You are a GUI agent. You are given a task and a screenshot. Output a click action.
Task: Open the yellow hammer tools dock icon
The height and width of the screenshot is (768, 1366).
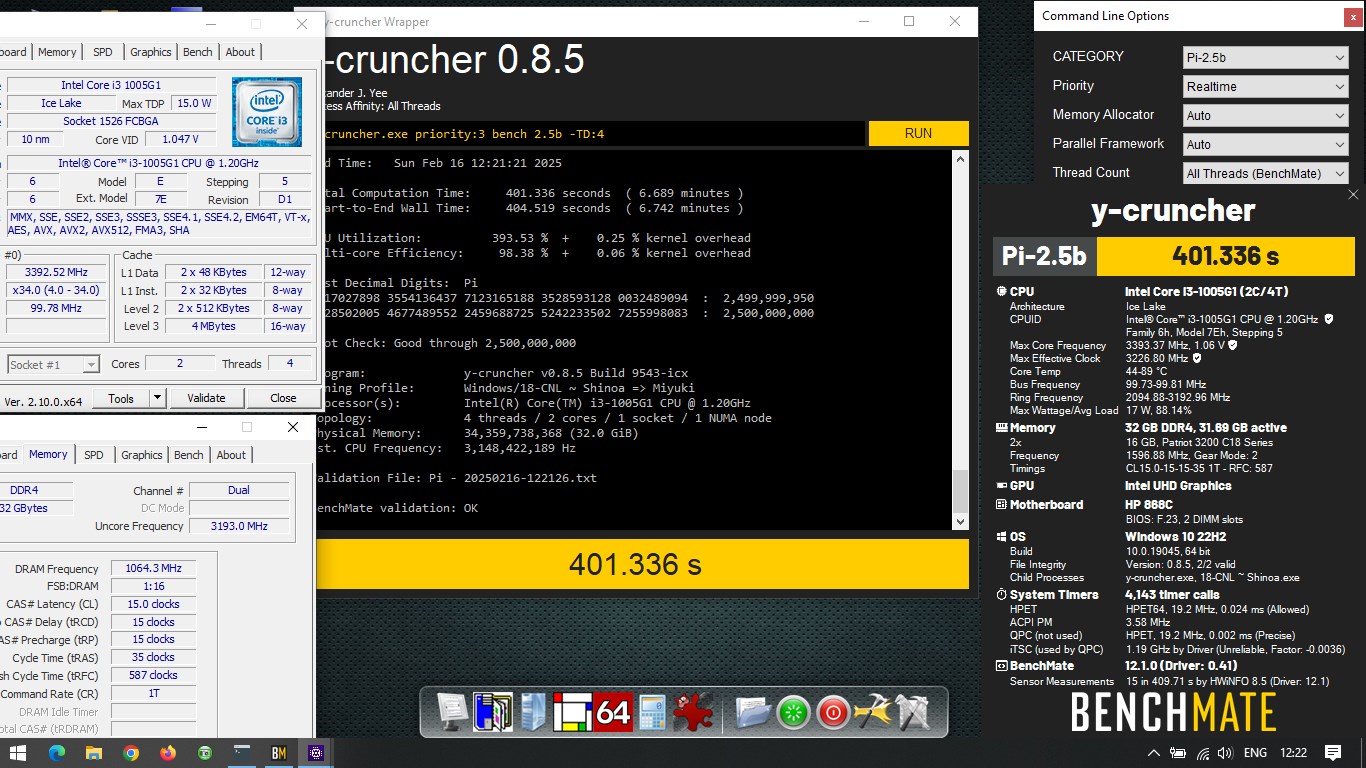pyautogui.click(x=873, y=713)
